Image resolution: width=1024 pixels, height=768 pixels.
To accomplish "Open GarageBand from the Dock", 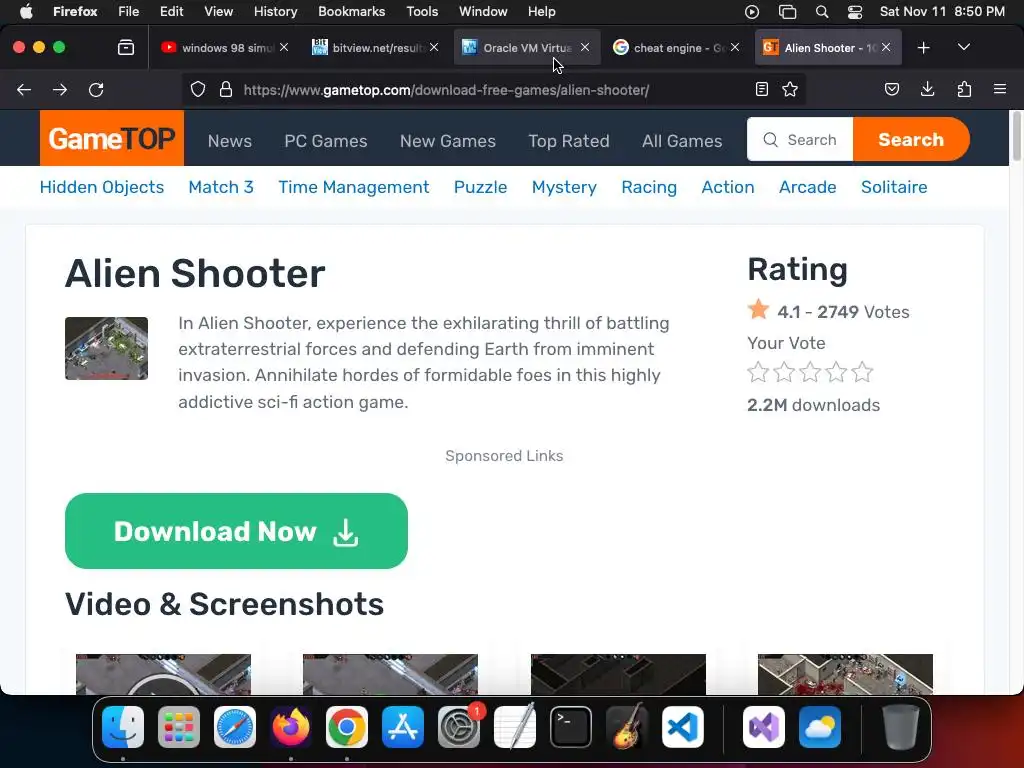I will [627, 727].
